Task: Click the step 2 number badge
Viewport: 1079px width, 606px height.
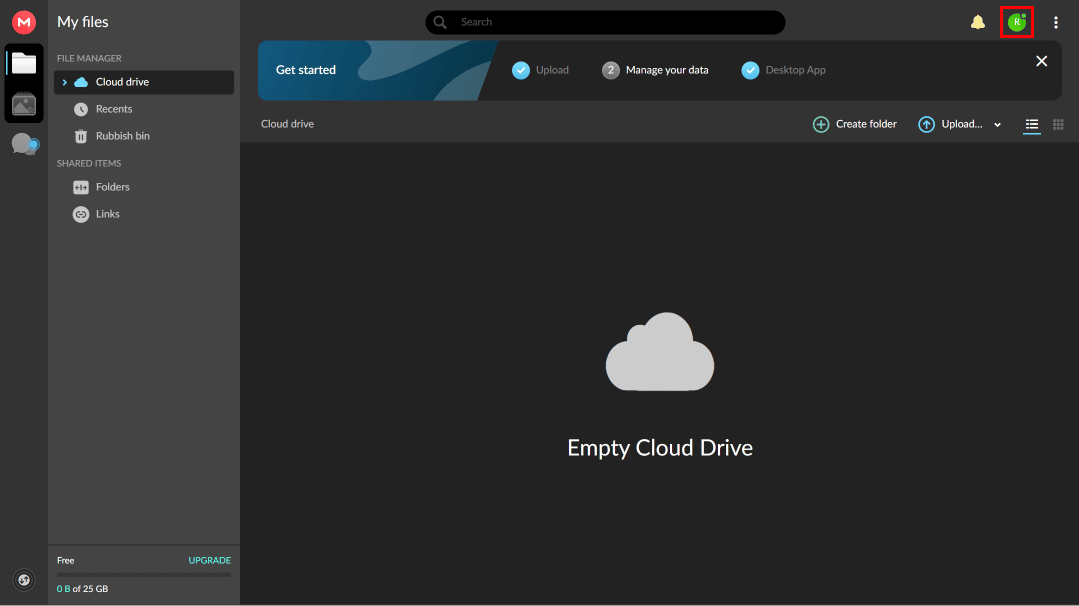Action: click(x=610, y=70)
